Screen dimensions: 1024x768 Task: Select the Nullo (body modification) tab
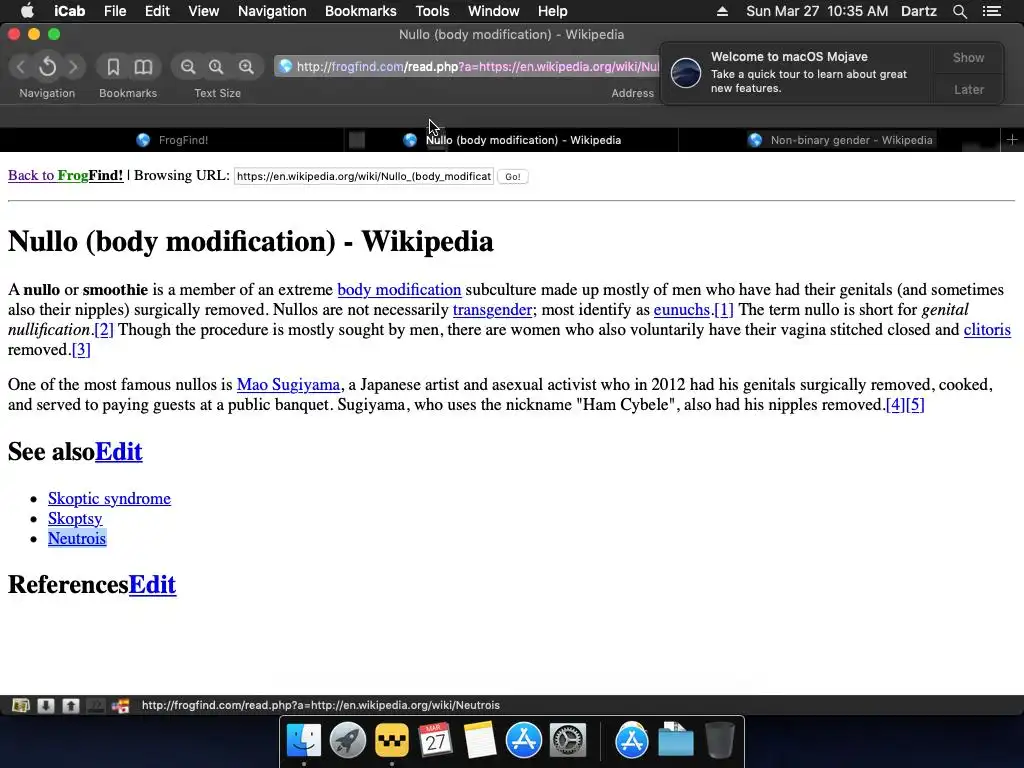[x=511, y=140]
